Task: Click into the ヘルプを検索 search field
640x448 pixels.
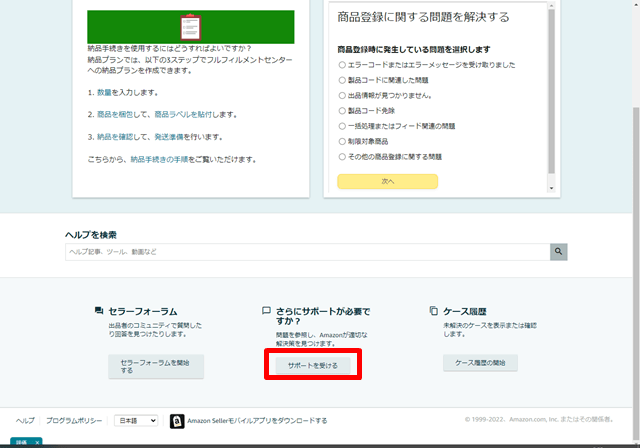Action: (x=306, y=252)
